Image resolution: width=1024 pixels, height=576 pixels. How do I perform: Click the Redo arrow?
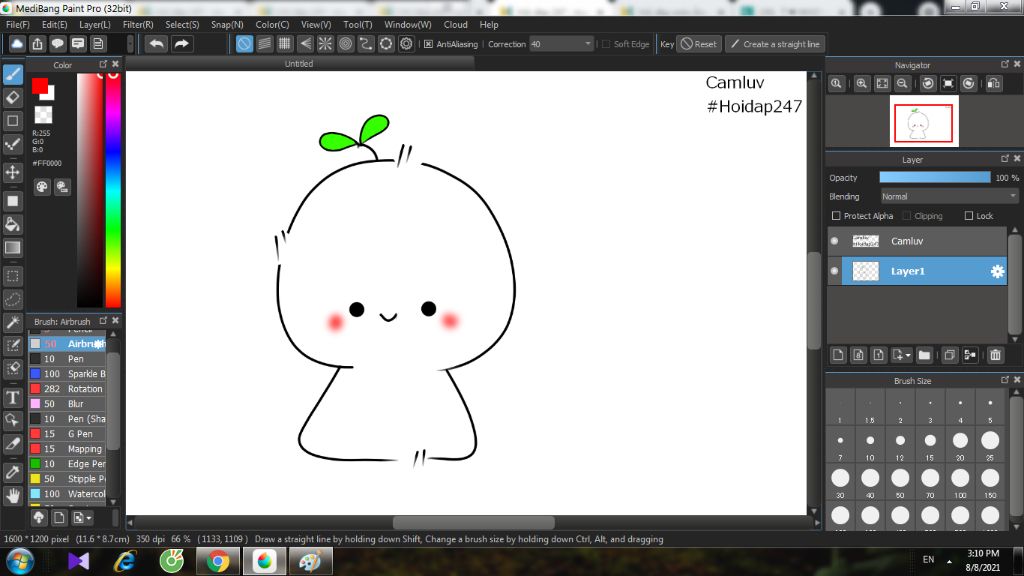pyautogui.click(x=181, y=44)
